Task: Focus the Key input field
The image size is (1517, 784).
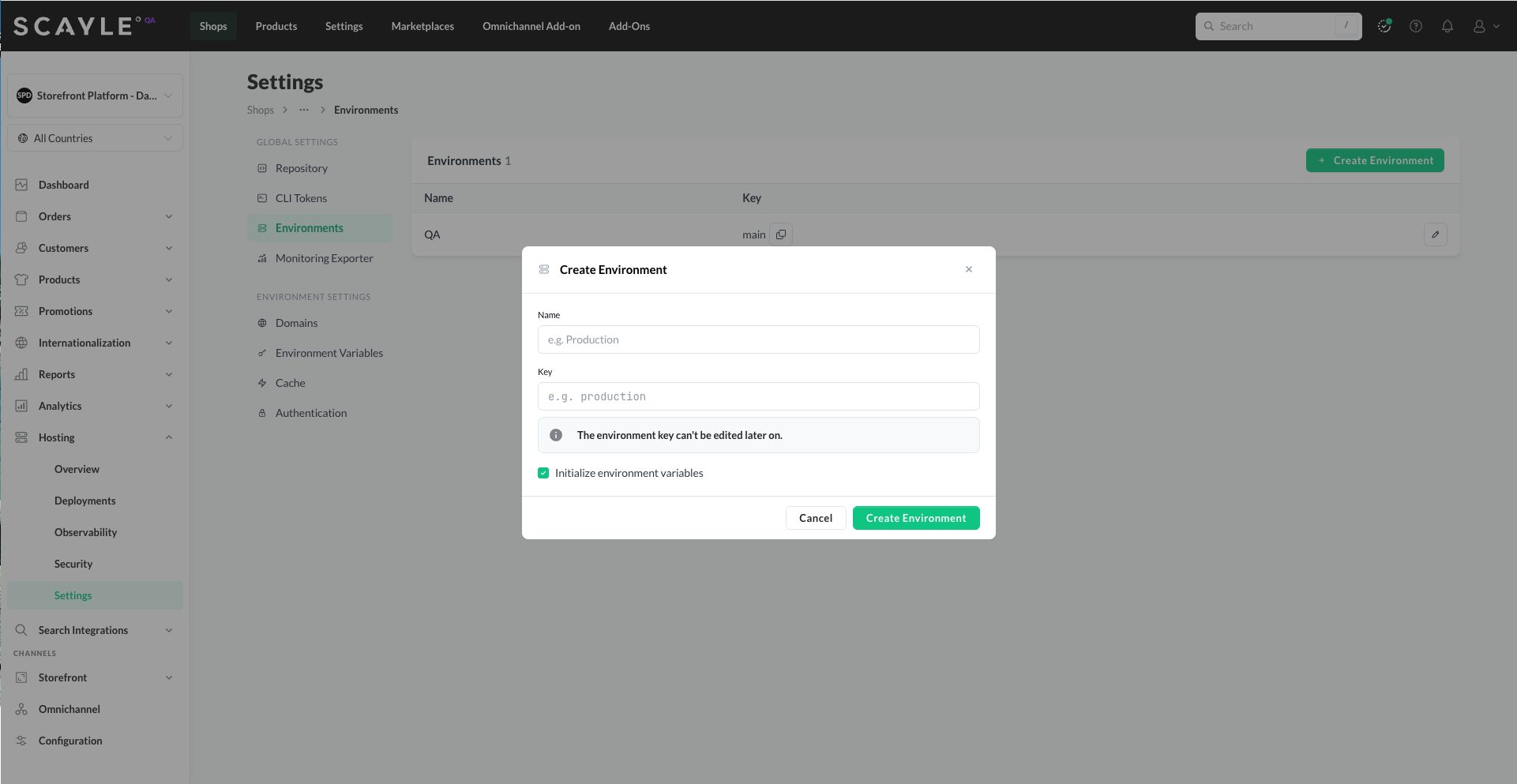Action: point(759,396)
